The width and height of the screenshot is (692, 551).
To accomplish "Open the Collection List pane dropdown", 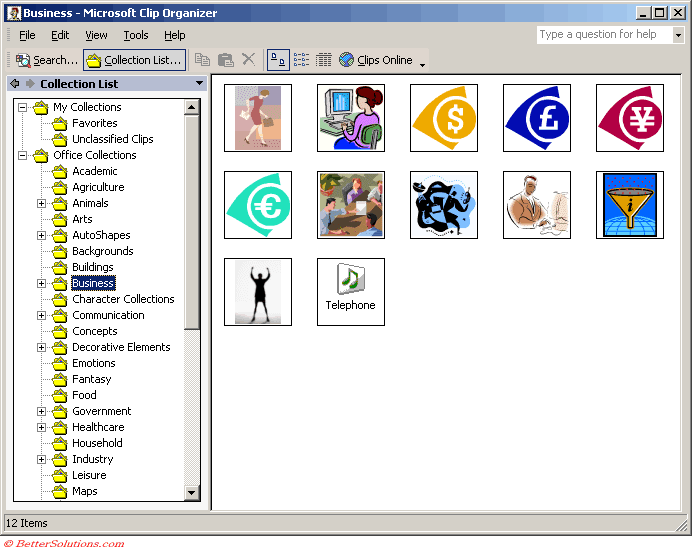I will pyautogui.click(x=199, y=83).
